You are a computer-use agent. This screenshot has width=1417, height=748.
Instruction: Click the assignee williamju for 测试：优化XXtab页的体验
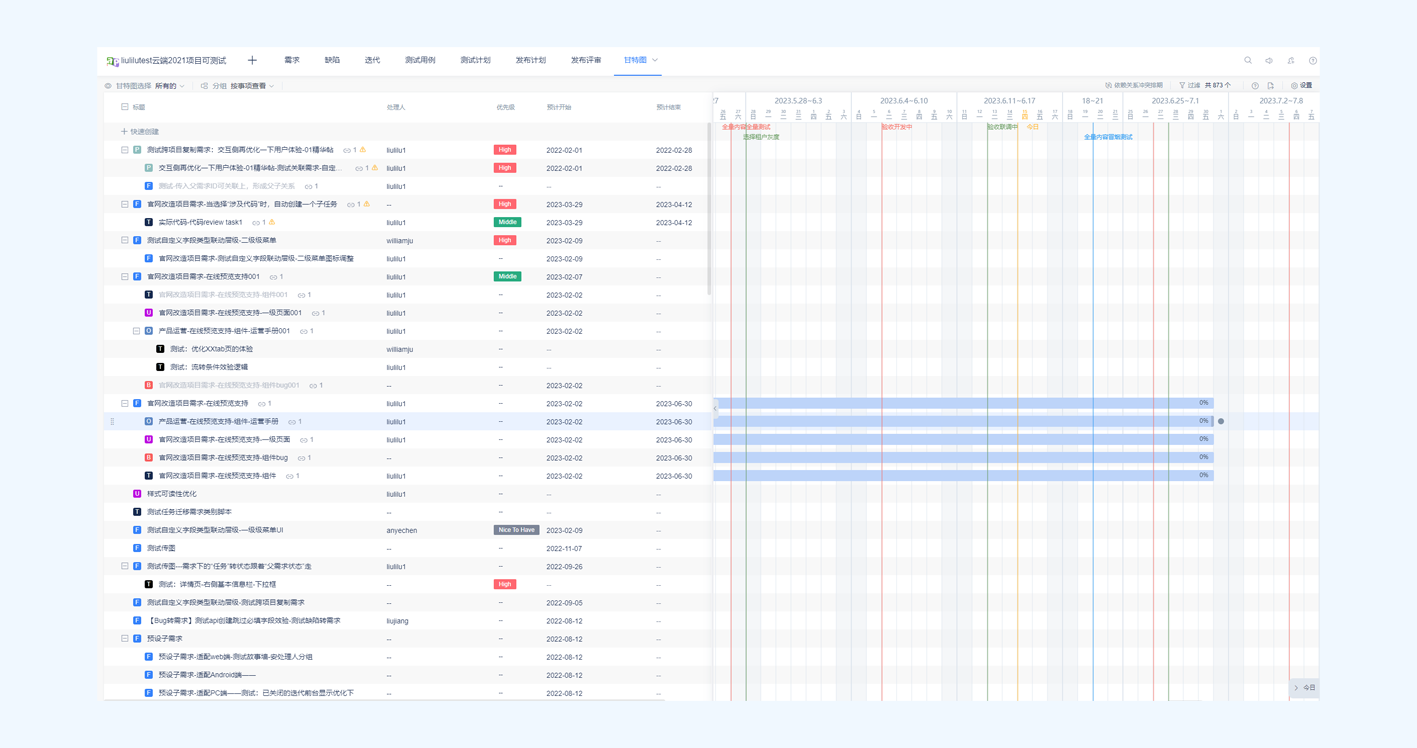(x=400, y=349)
